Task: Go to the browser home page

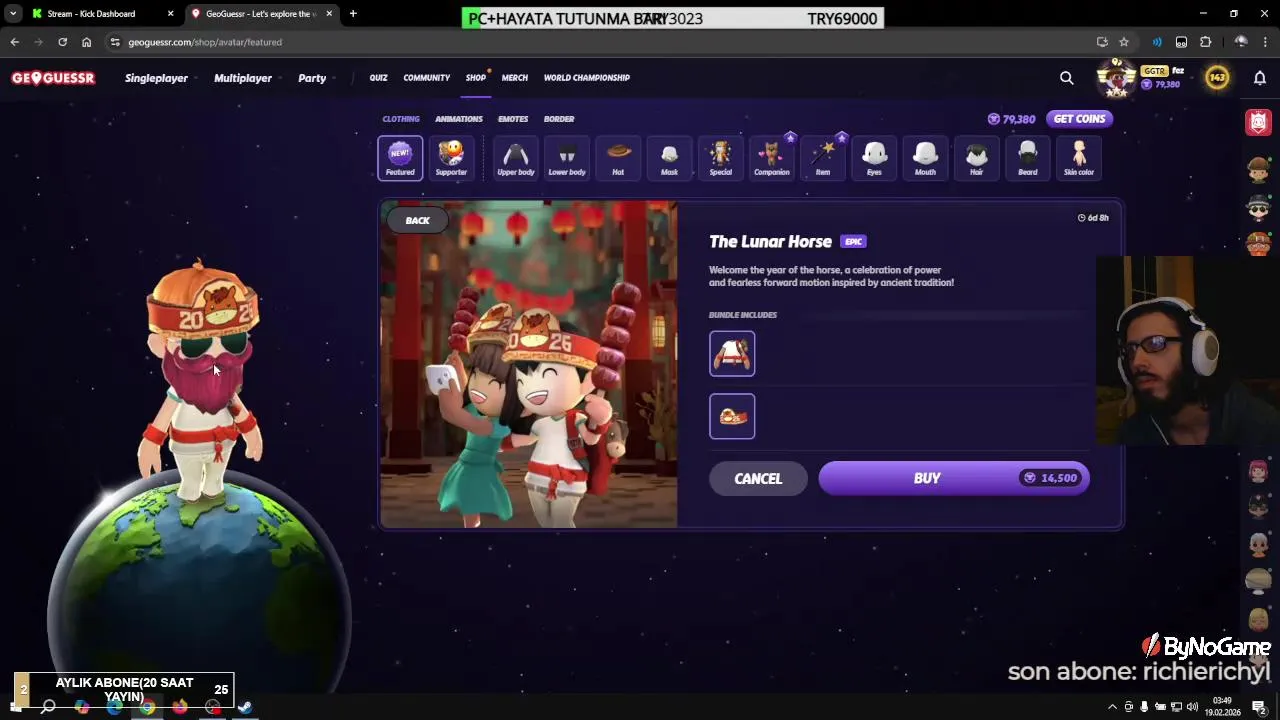Action: pyautogui.click(x=86, y=42)
